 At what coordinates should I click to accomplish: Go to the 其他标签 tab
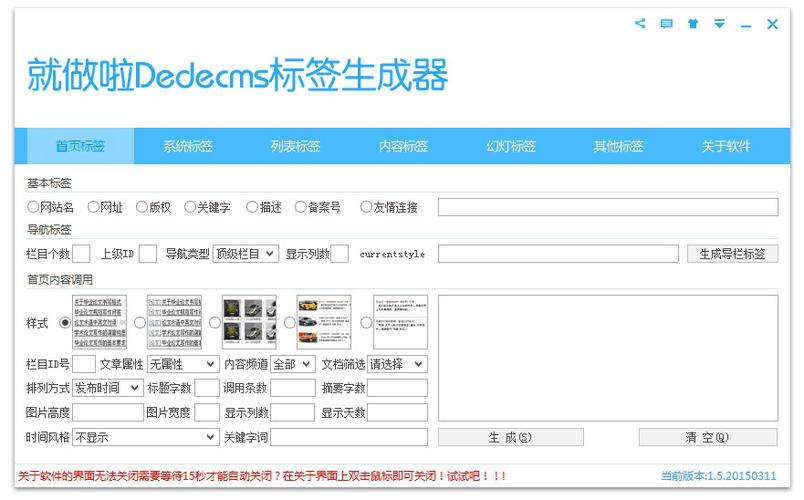click(x=619, y=146)
